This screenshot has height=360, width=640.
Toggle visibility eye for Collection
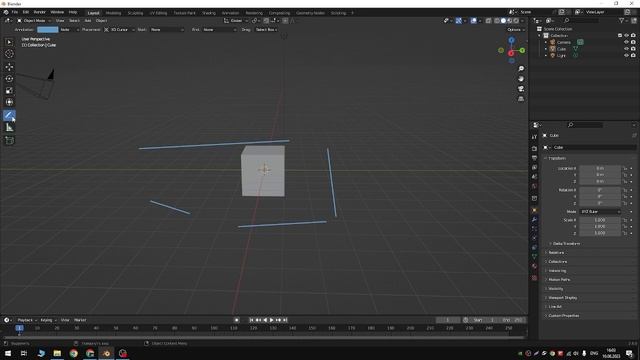point(627,36)
